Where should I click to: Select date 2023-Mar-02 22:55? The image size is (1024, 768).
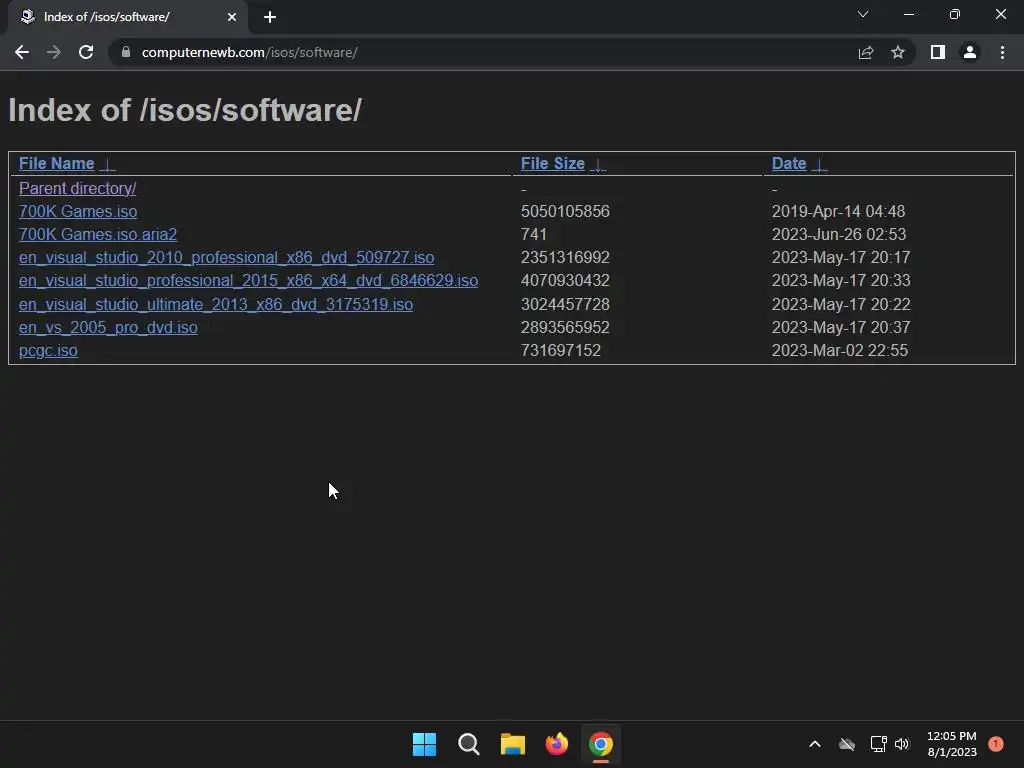point(840,351)
